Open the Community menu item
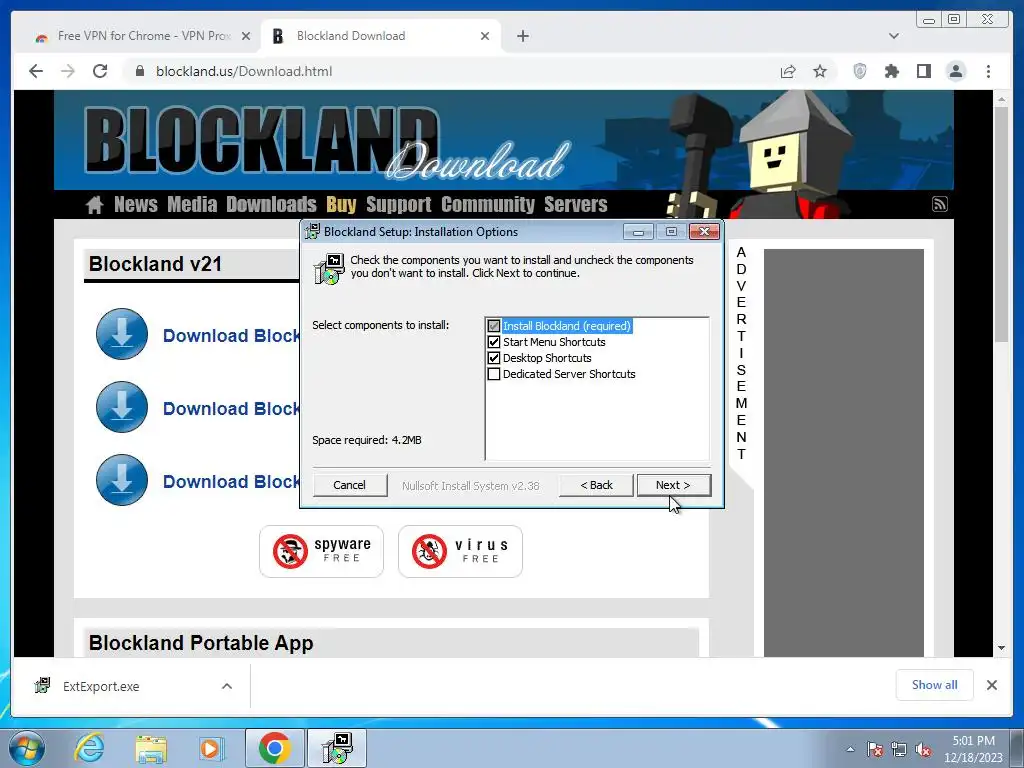This screenshot has height=768, width=1024. click(x=488, y=204)
